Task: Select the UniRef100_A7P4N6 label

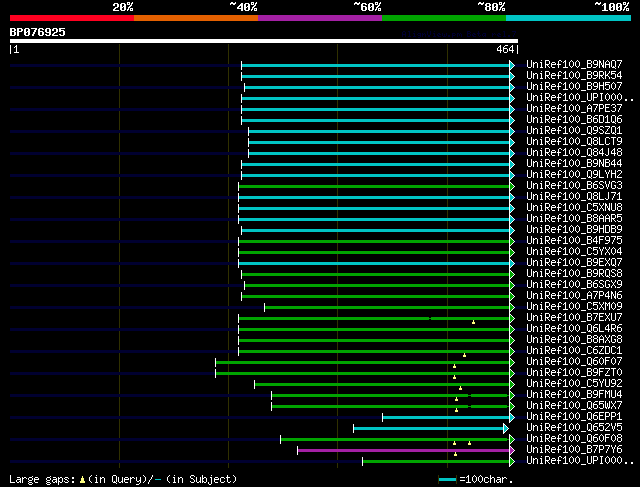Action: (574, 296)
